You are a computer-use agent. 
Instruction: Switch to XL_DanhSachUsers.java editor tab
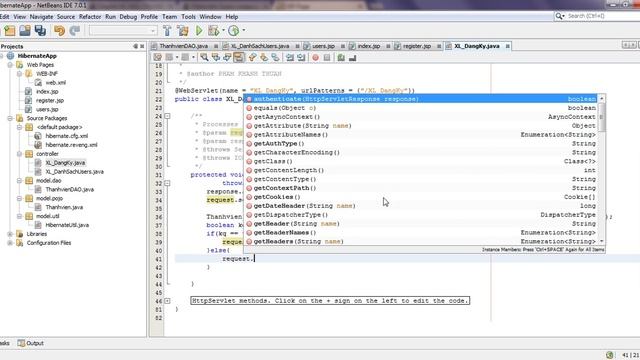tap(260, 46)
